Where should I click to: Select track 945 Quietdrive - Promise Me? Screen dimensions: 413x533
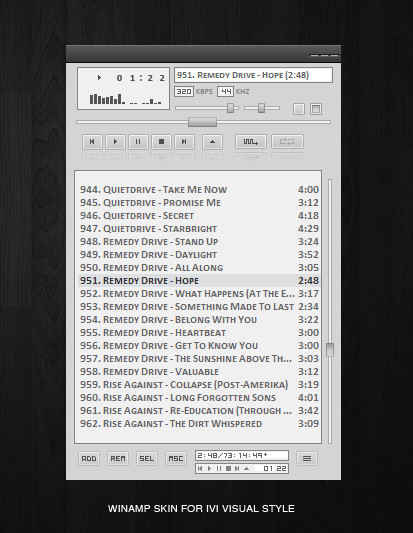(x=200, y=203)
